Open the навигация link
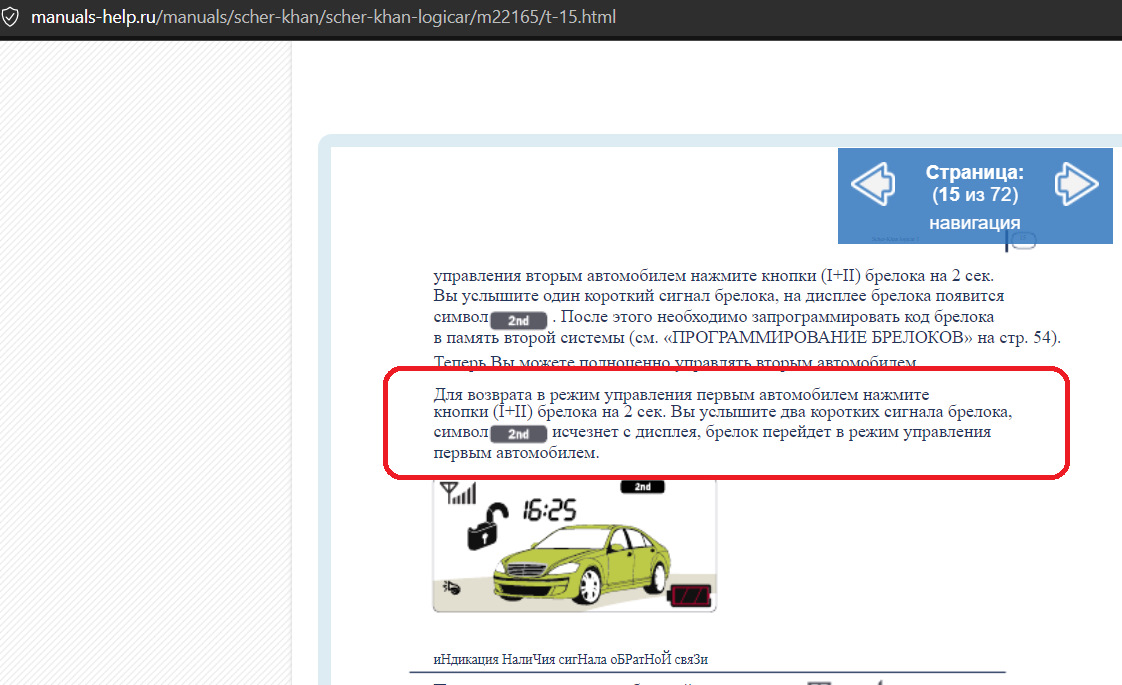 974,223
